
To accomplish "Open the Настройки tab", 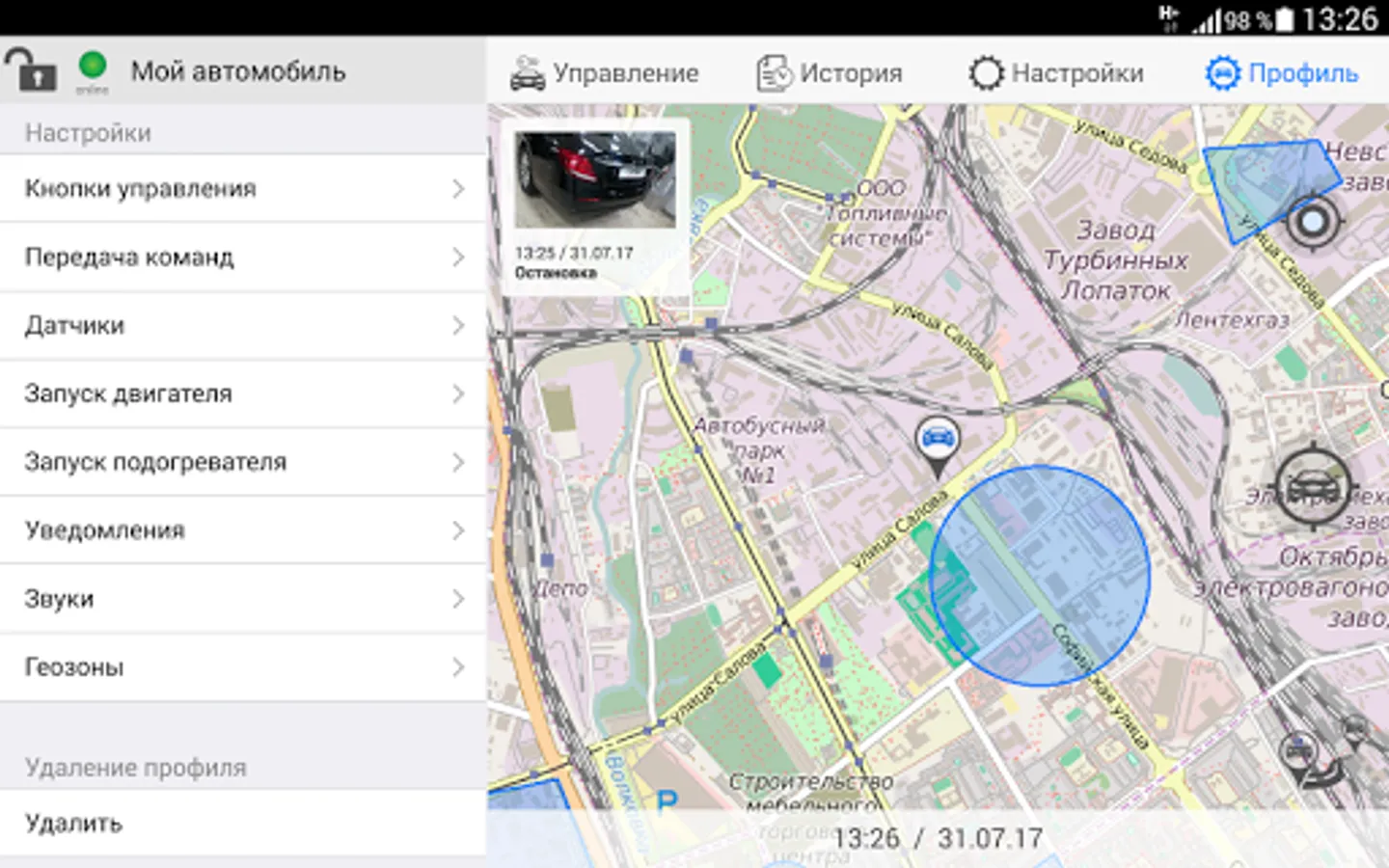I will 1056,72.
